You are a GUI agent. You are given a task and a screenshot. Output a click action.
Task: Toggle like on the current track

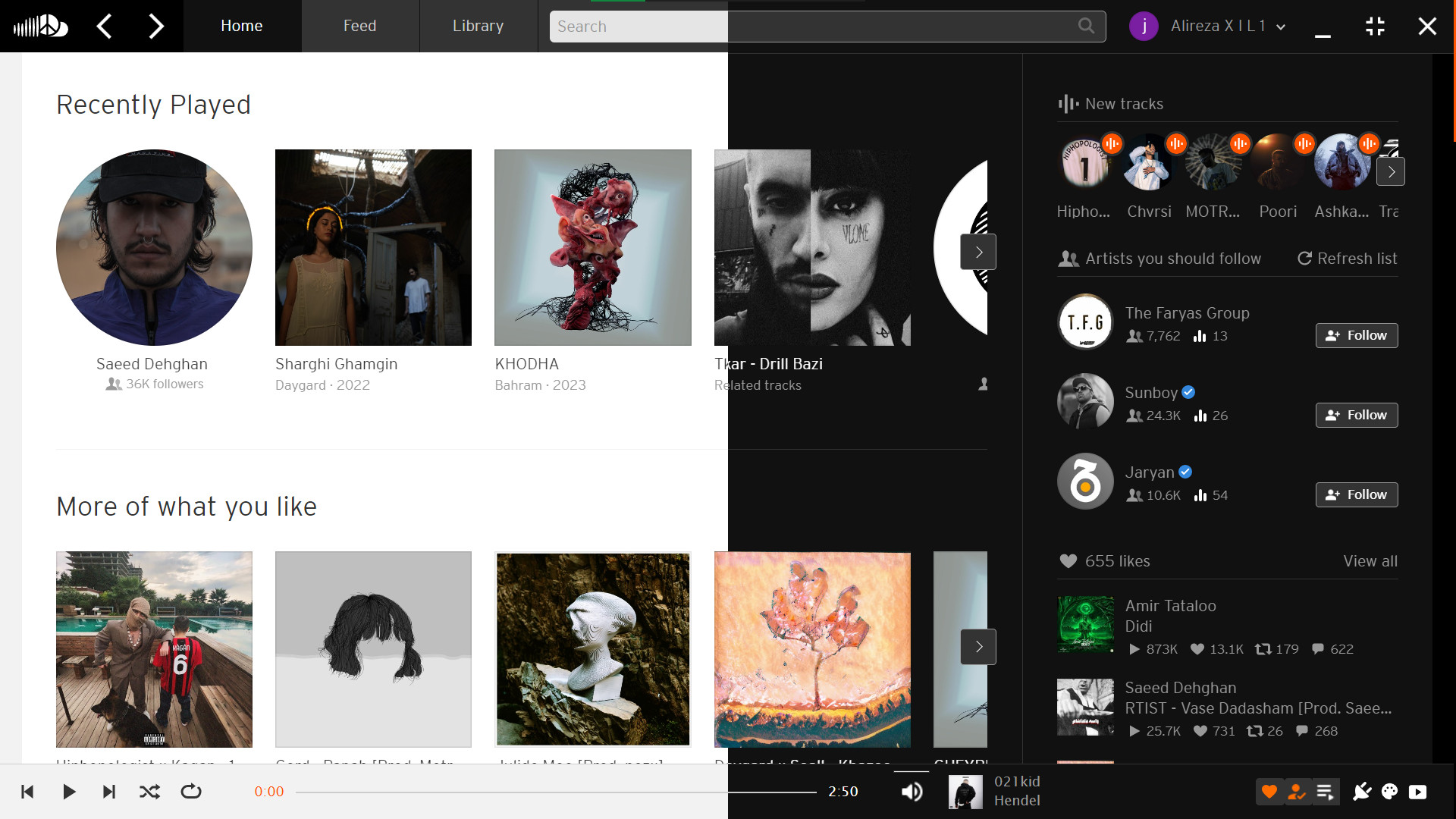pyautogui.click(x=1269, y=792)
